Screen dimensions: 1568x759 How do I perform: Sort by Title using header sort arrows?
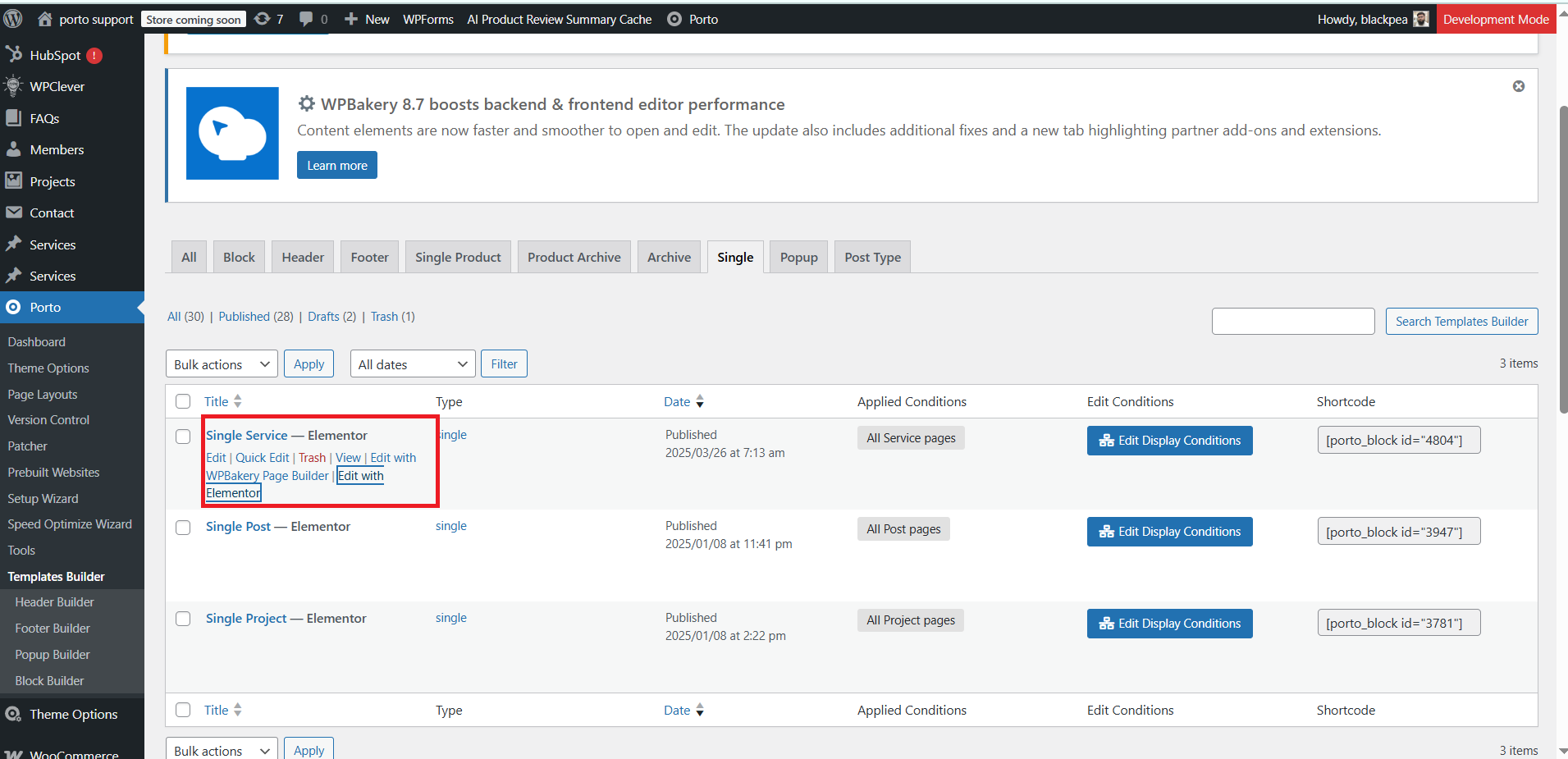(237, 401)
